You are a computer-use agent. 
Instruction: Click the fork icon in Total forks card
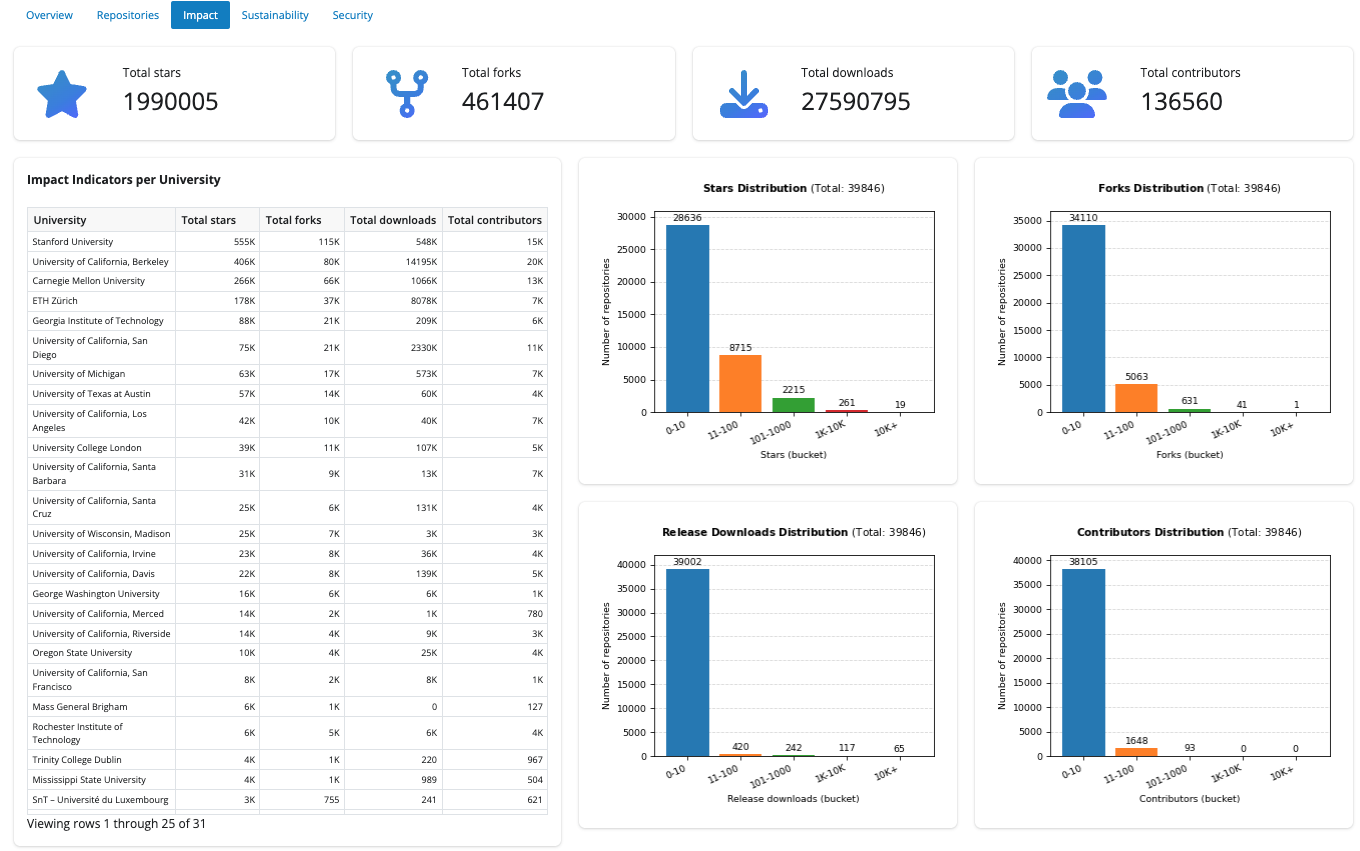(407, 94)
